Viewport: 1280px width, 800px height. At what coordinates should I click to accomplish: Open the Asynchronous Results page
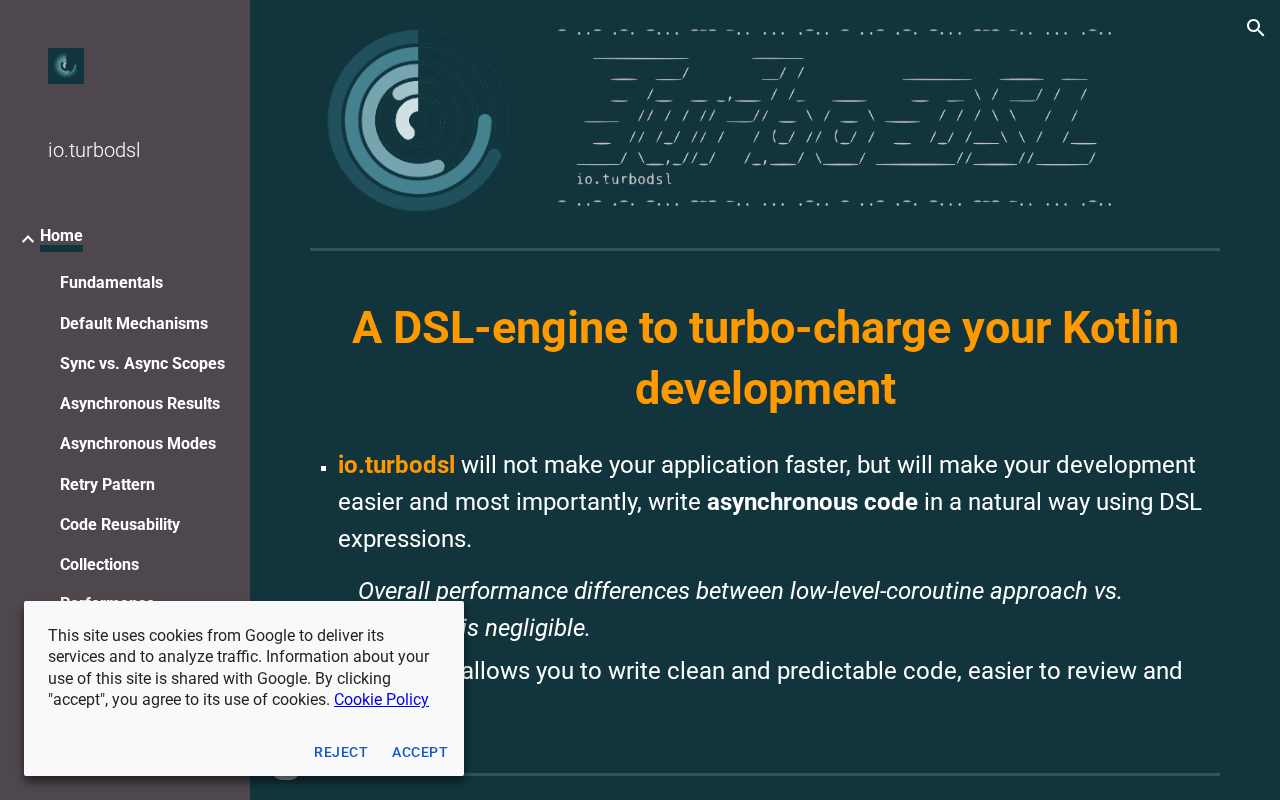tap(140, 404)
